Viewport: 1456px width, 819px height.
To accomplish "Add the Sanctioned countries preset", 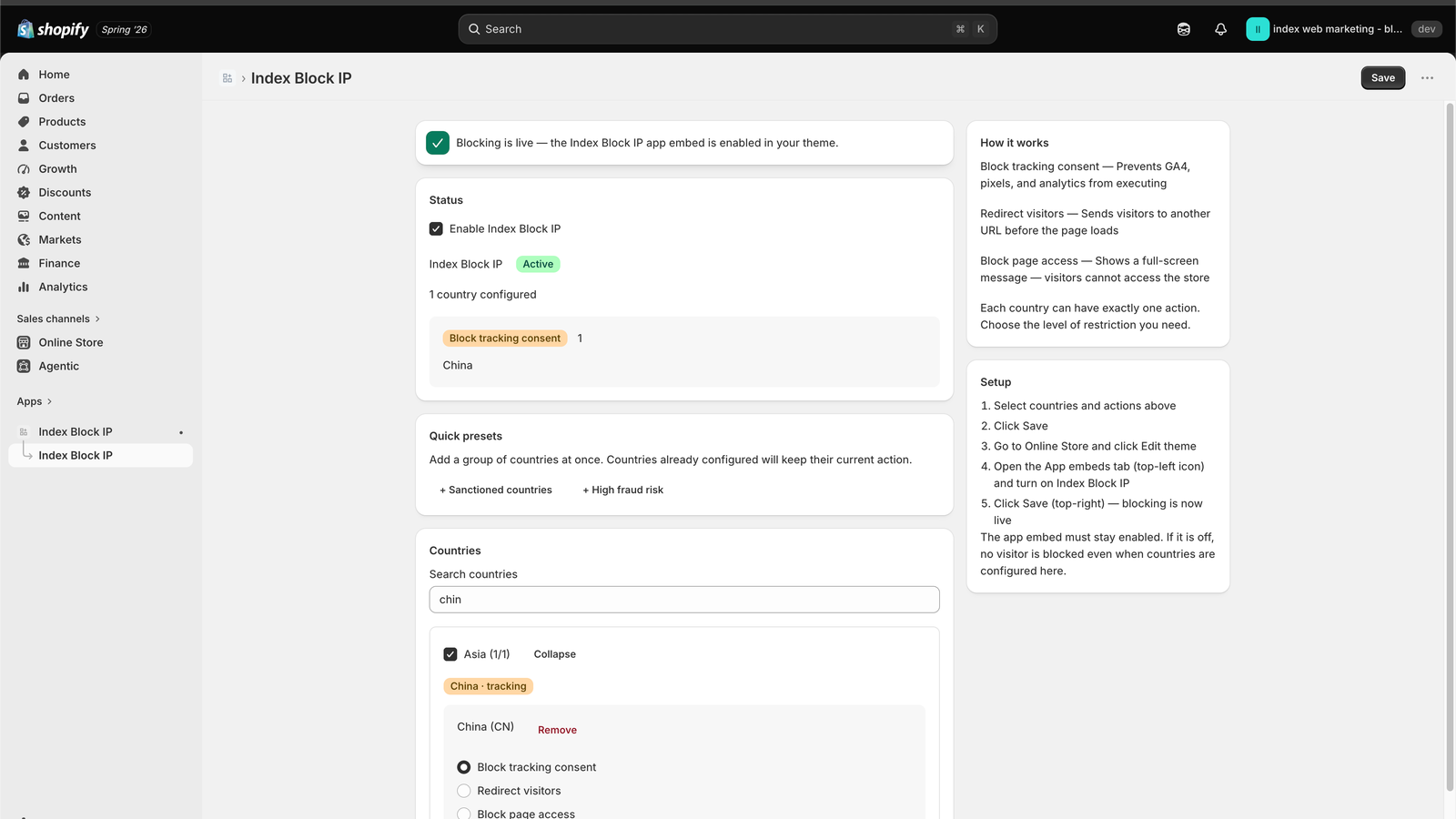I will 496,490.
